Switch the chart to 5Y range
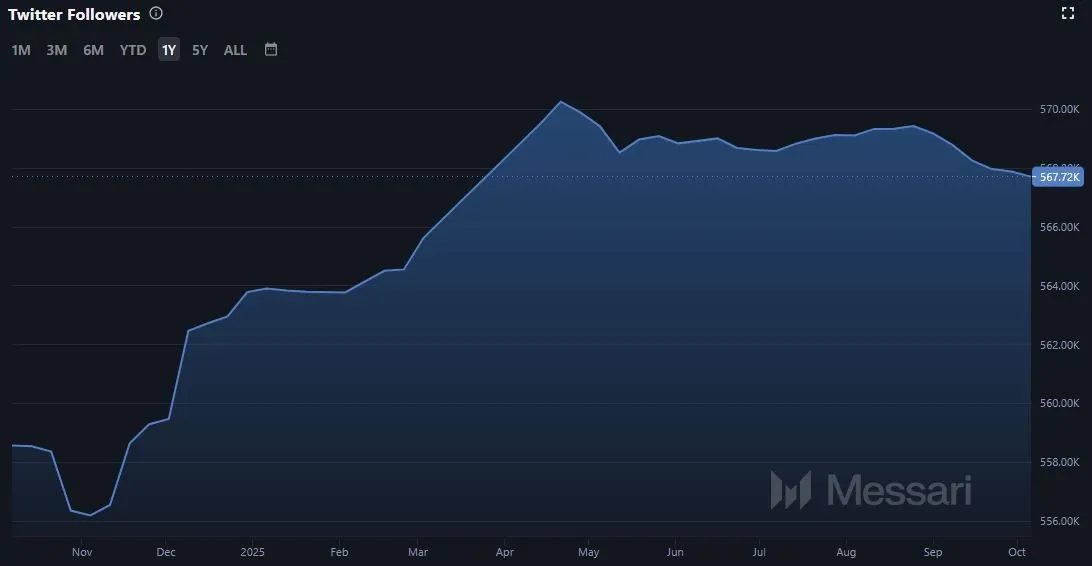 pyautogui.click(x=200, y=50)
